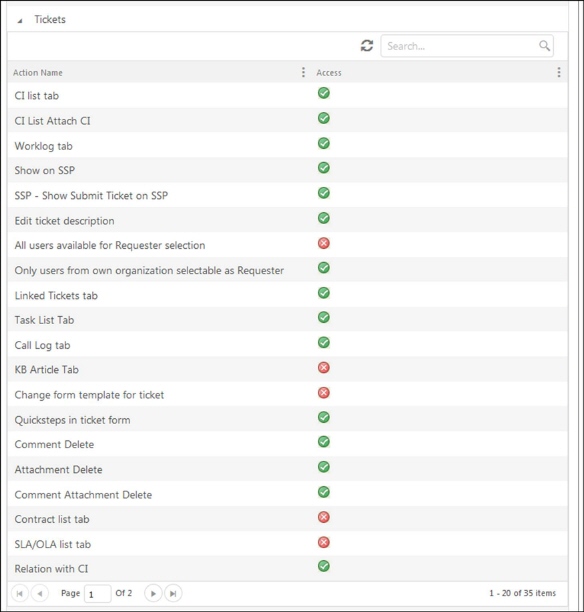Open Action Name column options menu
Viewport: 584px width, 612px height.
tap(303, 72)
